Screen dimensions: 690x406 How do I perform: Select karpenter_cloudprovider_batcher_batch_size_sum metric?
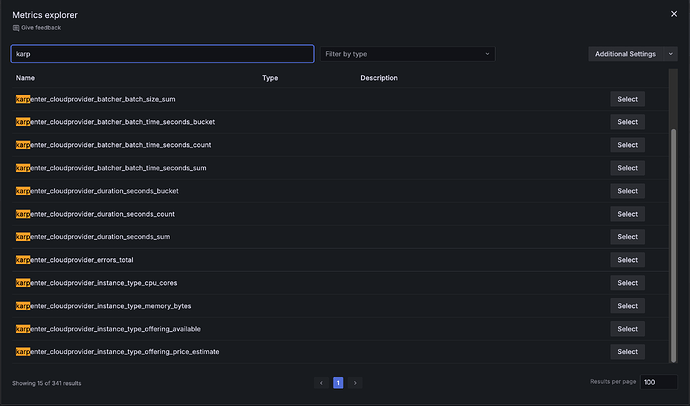(x=628, y=99)
